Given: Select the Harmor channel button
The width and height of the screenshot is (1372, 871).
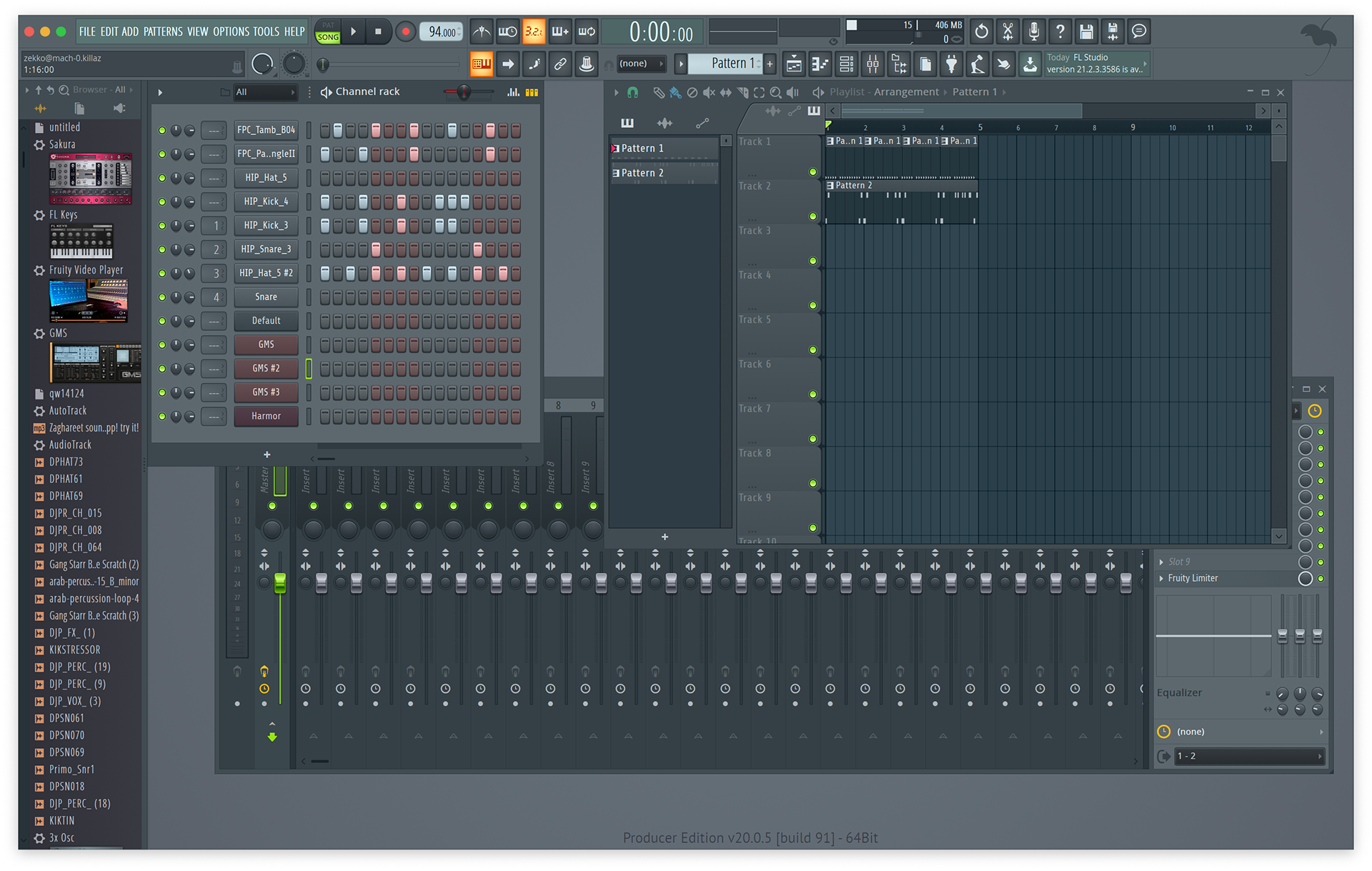Looking at the screenshot, I should [266, 416].
